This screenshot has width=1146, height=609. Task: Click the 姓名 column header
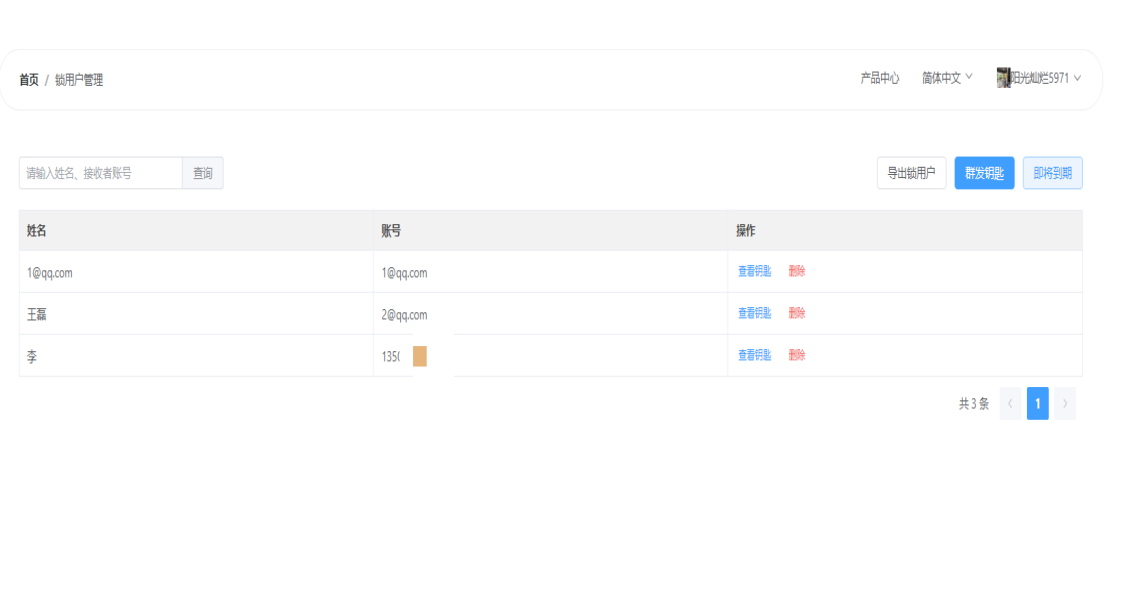37,231
